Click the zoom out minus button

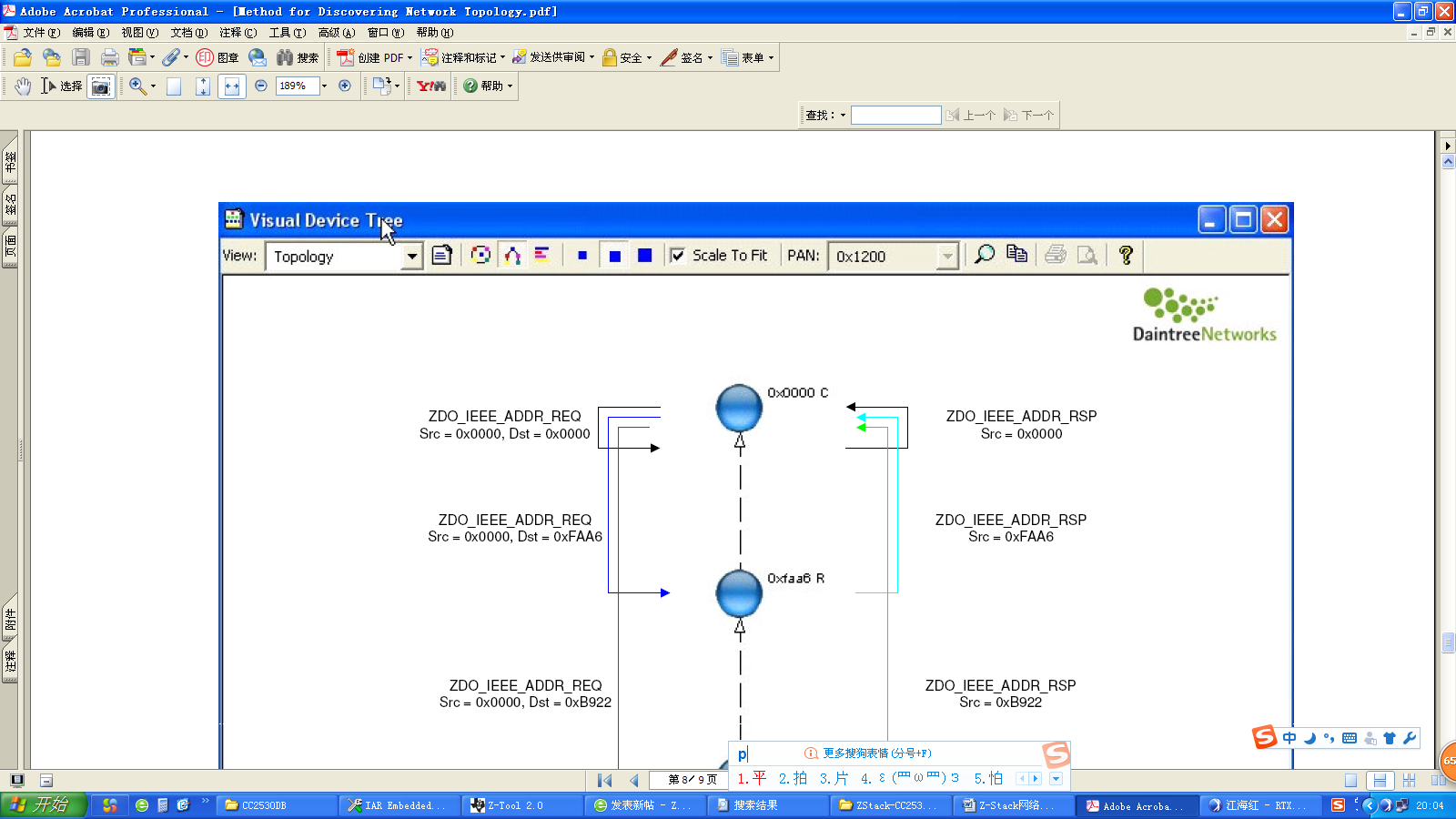[261, 86]
